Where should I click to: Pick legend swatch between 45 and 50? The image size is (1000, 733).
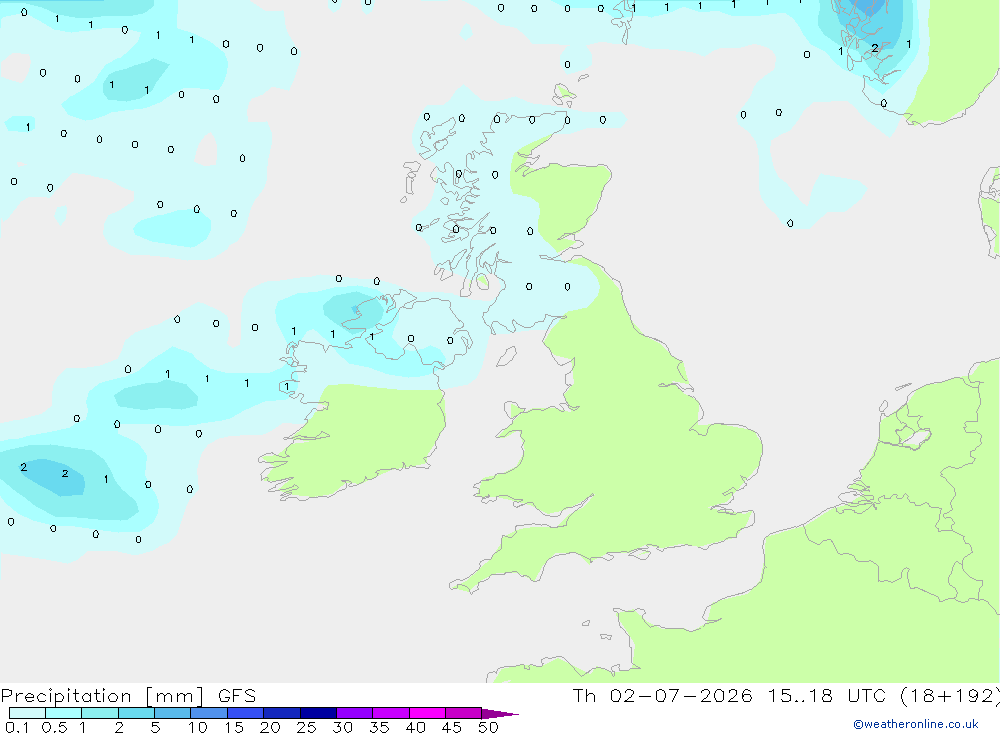tap(464, 713)
